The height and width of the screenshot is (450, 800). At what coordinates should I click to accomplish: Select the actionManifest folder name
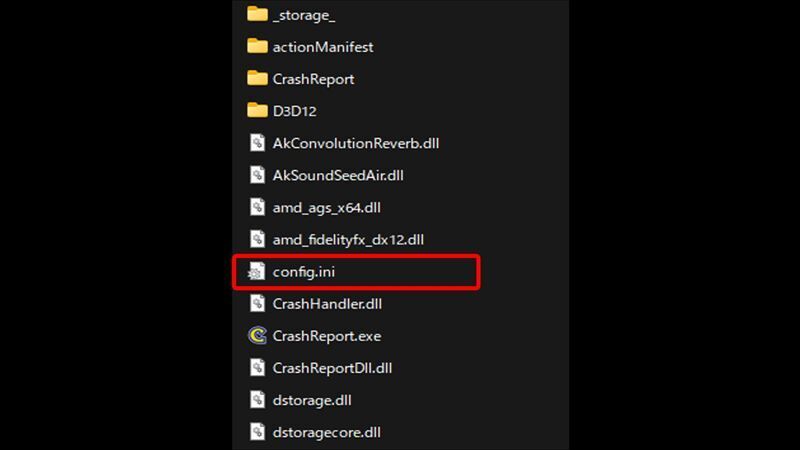[x=323, y=47]
